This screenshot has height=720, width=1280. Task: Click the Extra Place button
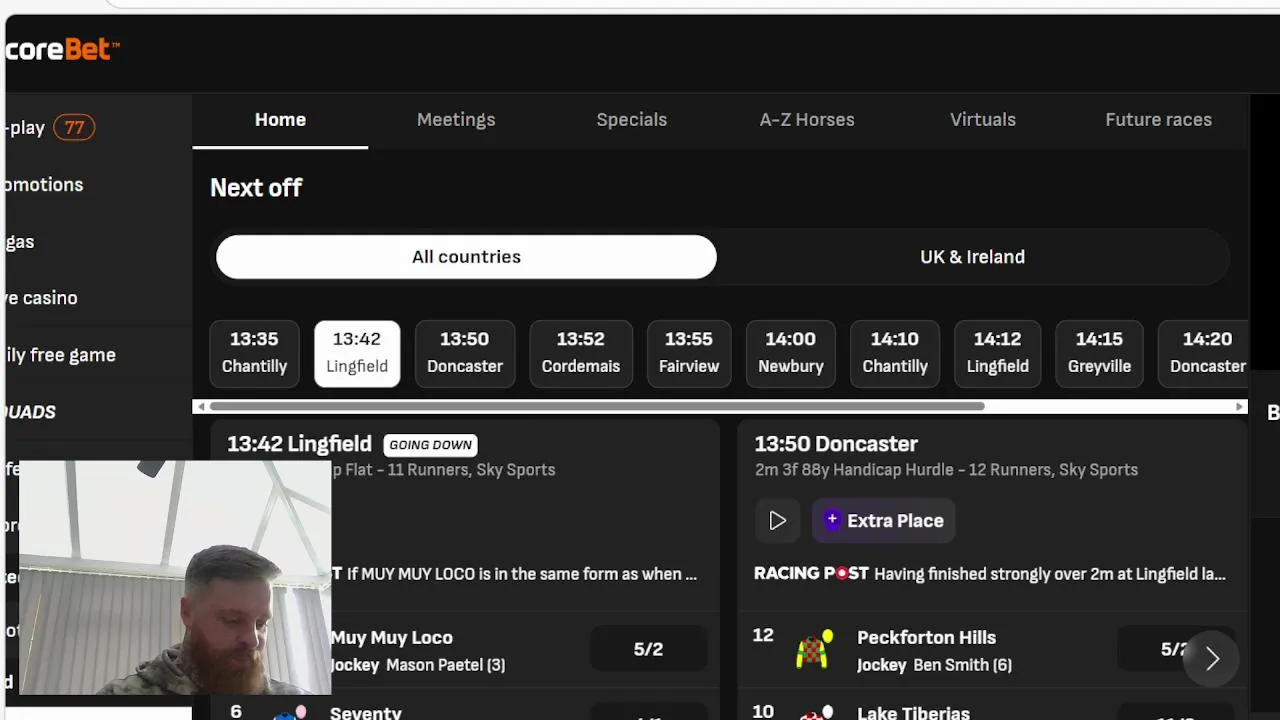point(883,521)
